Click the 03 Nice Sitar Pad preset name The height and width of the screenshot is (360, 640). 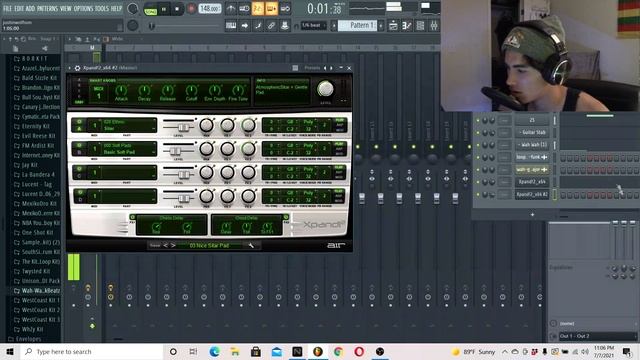(209, 245)
